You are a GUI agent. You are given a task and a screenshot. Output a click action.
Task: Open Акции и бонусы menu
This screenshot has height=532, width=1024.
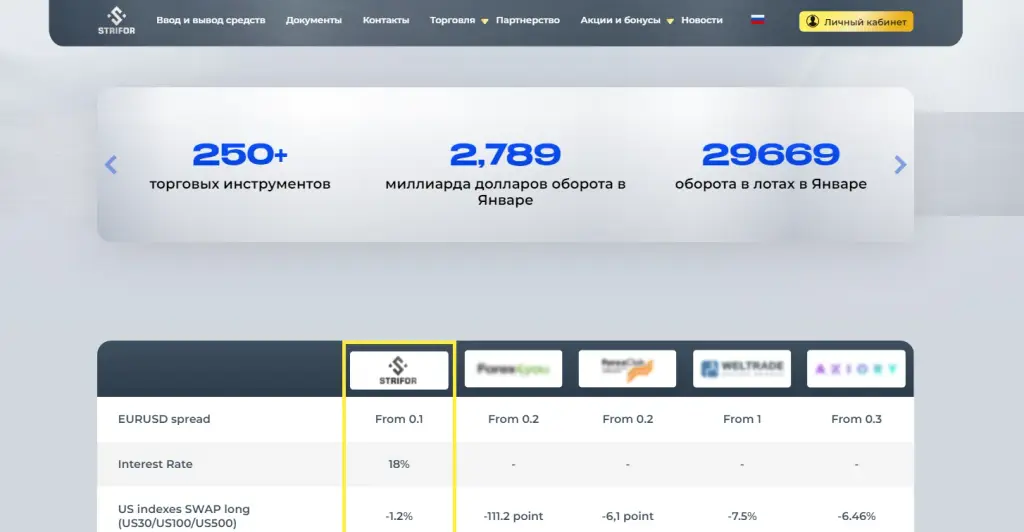pyautogui.click(x=620, y=20)
